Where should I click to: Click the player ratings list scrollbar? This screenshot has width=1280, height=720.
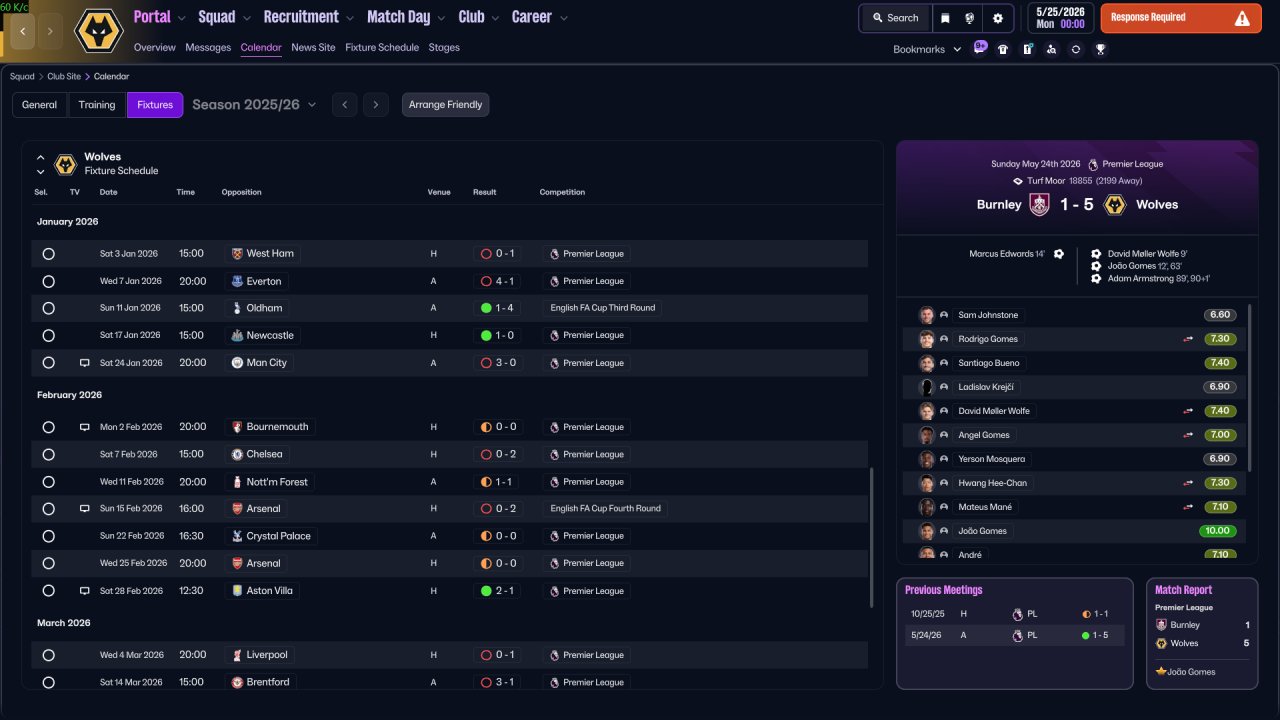(1250, 388)
